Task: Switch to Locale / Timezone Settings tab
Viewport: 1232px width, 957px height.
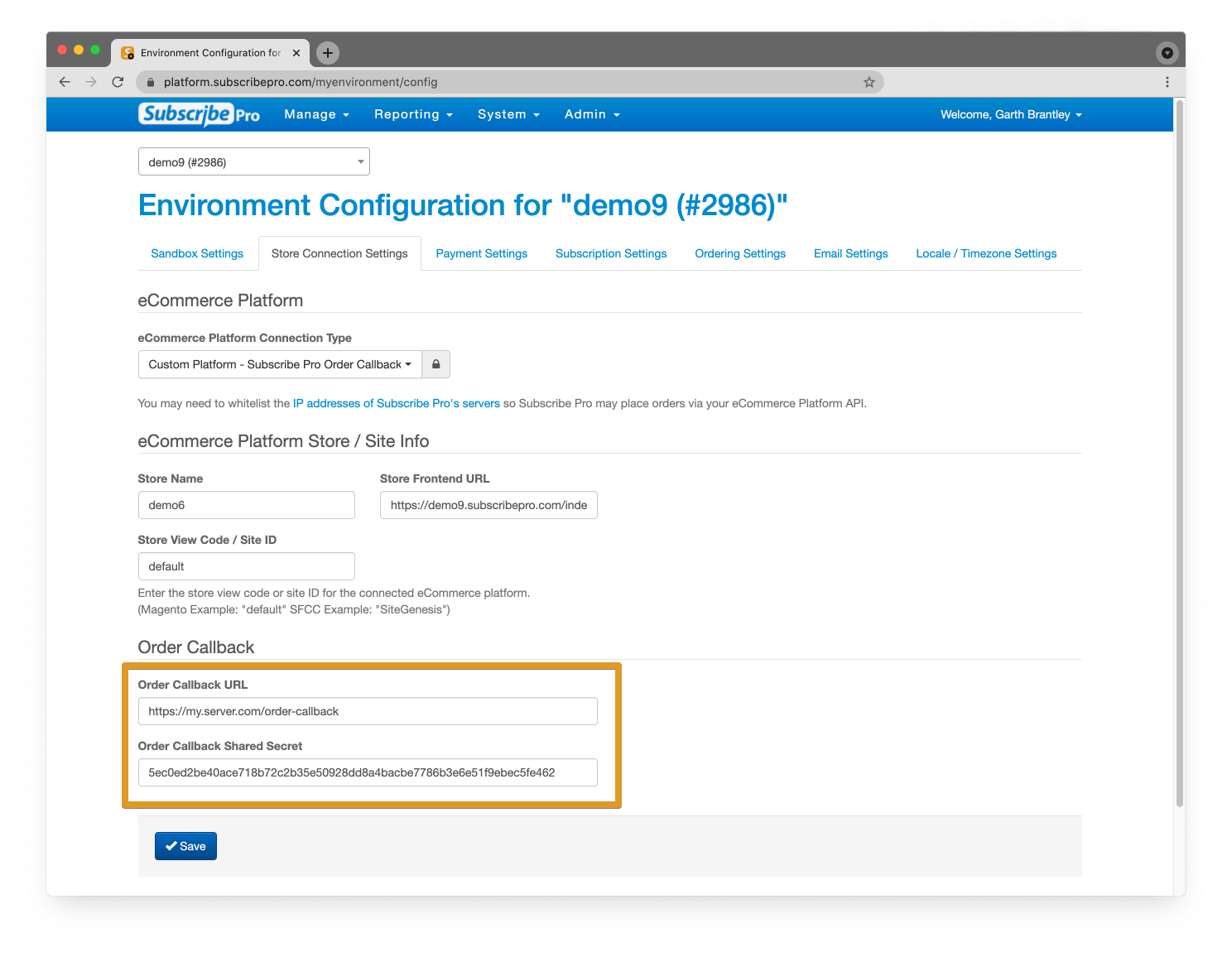Action: pyautogui.click(x=986, y=253)
